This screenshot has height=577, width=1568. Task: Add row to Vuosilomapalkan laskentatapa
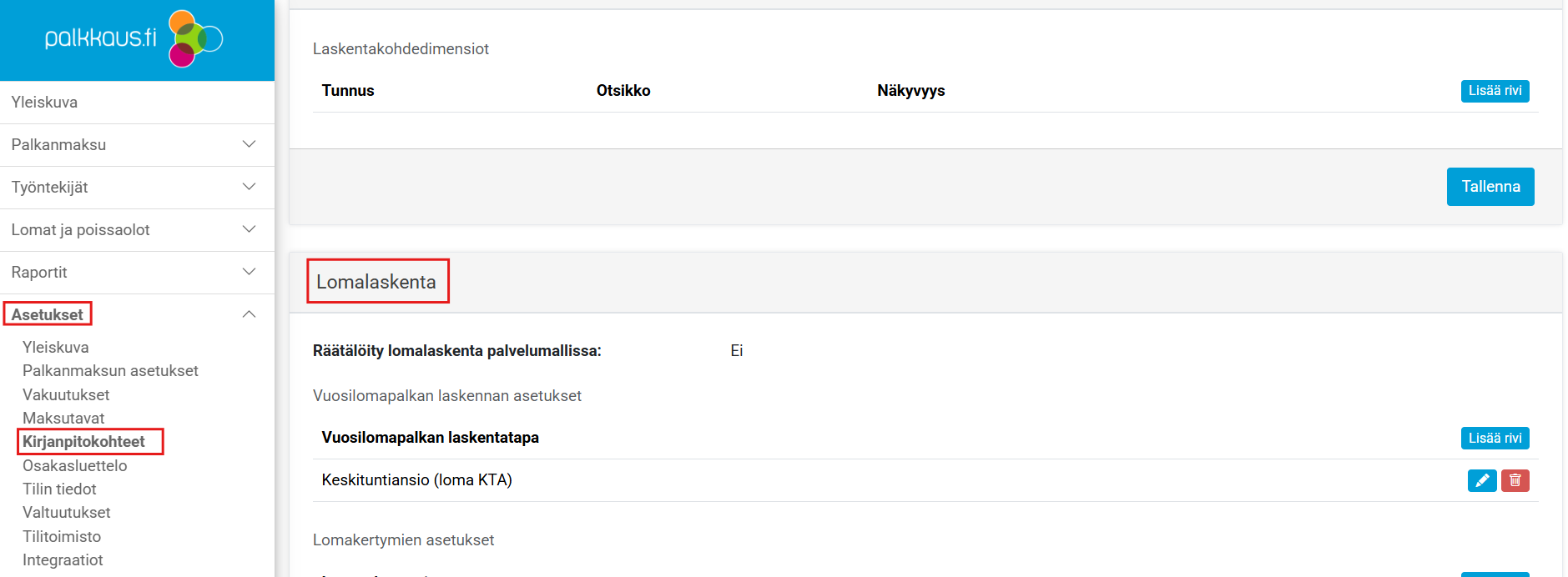1494,438
